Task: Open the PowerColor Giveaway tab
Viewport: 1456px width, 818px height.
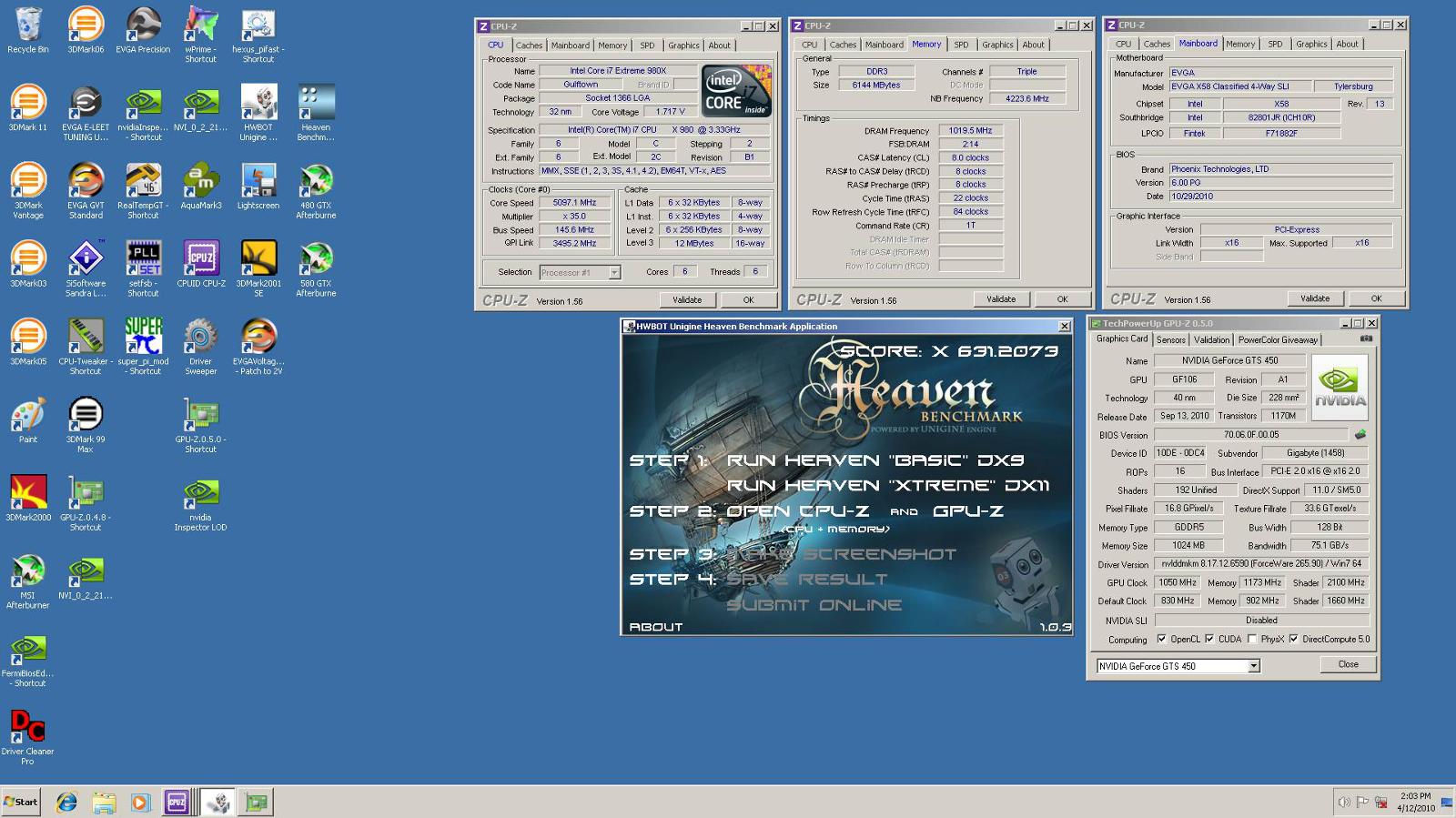Action: [1278, 339]
